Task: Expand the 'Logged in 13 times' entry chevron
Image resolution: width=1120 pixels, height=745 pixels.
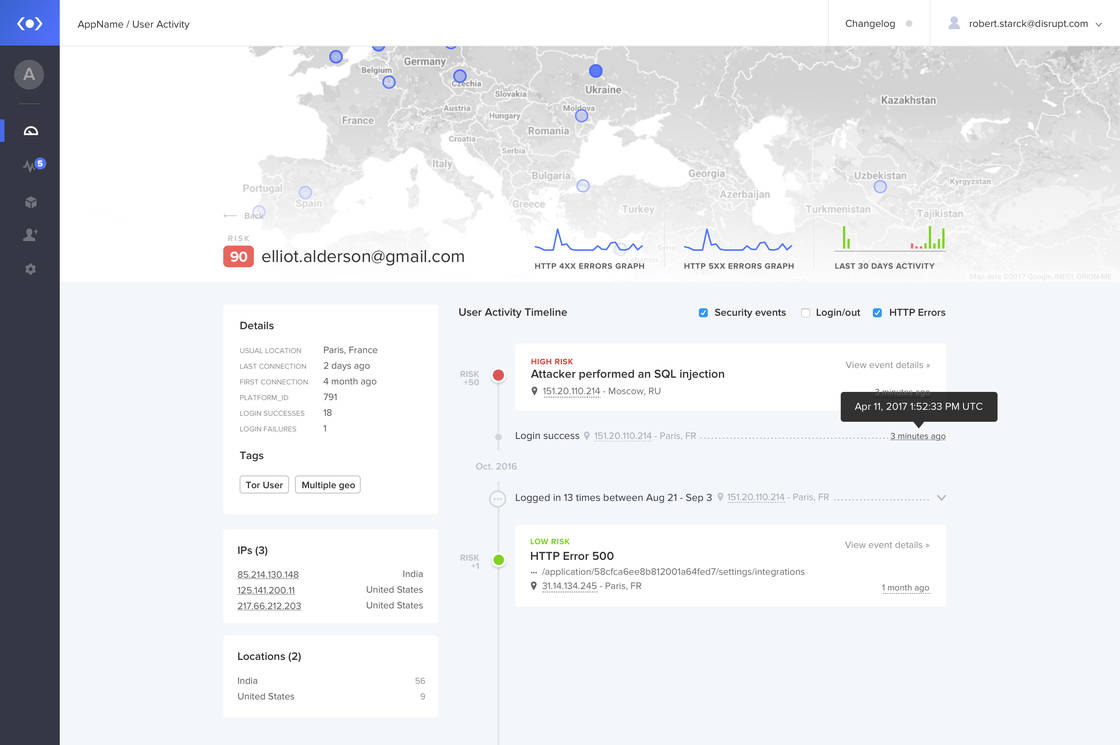Action: click(x=940, y=497)
